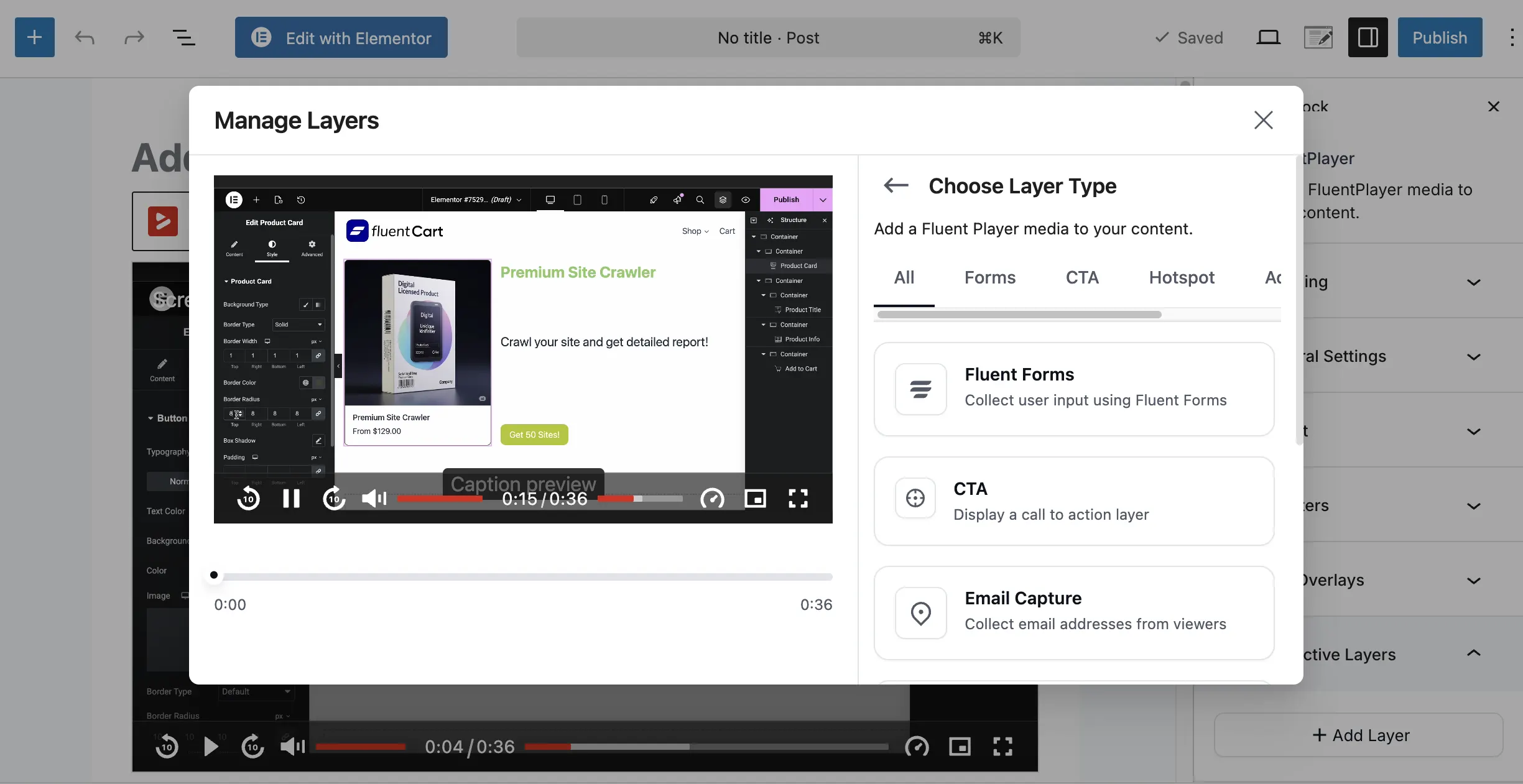Pause the video in Manage Layers preview
Image resolution: width=1523 pixels, height=784 pixels.
click(291, 499)
